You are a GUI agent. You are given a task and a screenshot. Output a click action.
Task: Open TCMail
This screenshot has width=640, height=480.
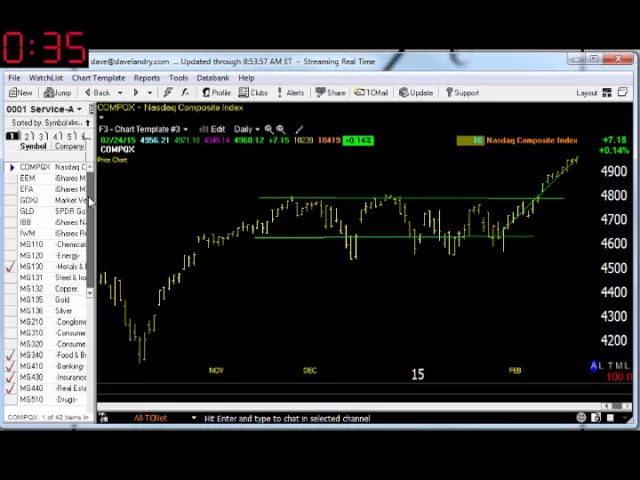click(x=371, y=93)
